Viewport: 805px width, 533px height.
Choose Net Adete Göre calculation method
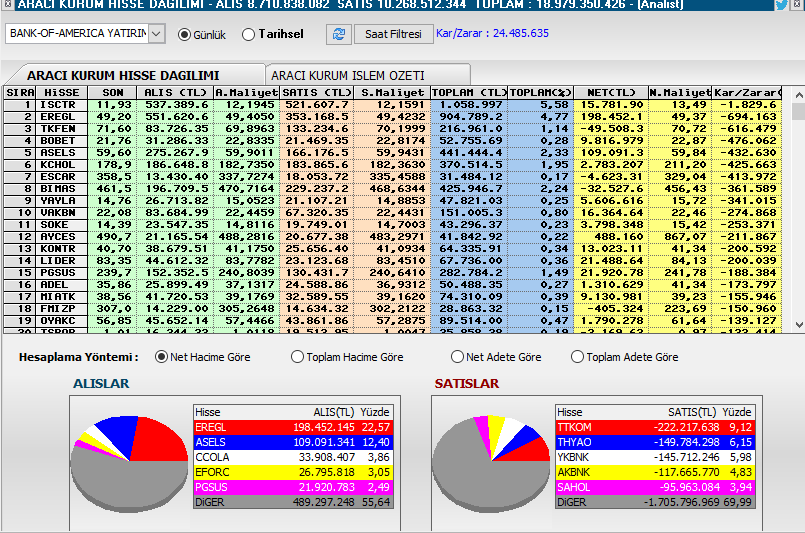457,357
